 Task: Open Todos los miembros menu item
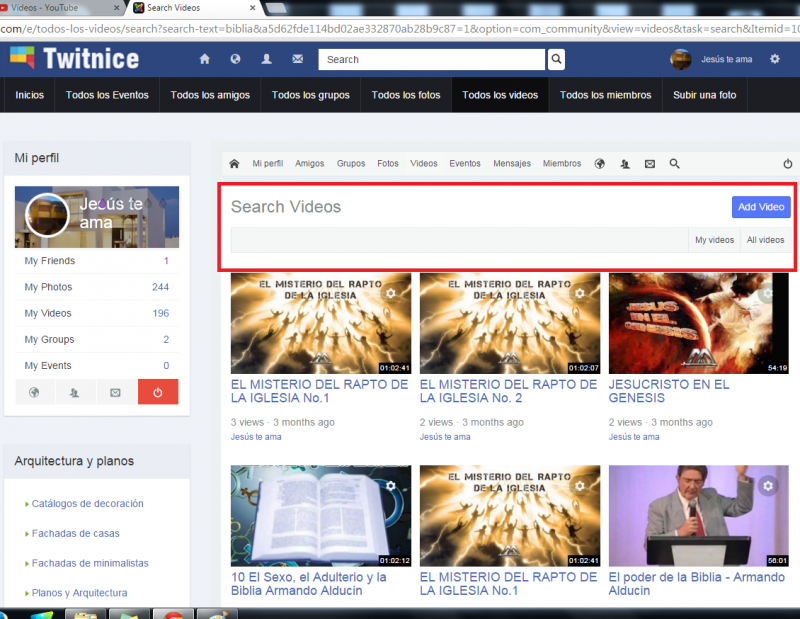(606, 95)
